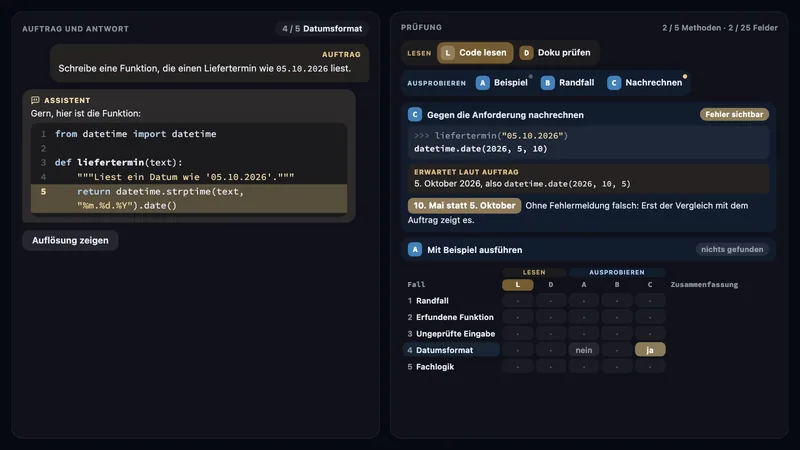Click the Datumsformat row cell under column B
The height and width of the screenshot is (450, 800).
(x=617, y=350)
